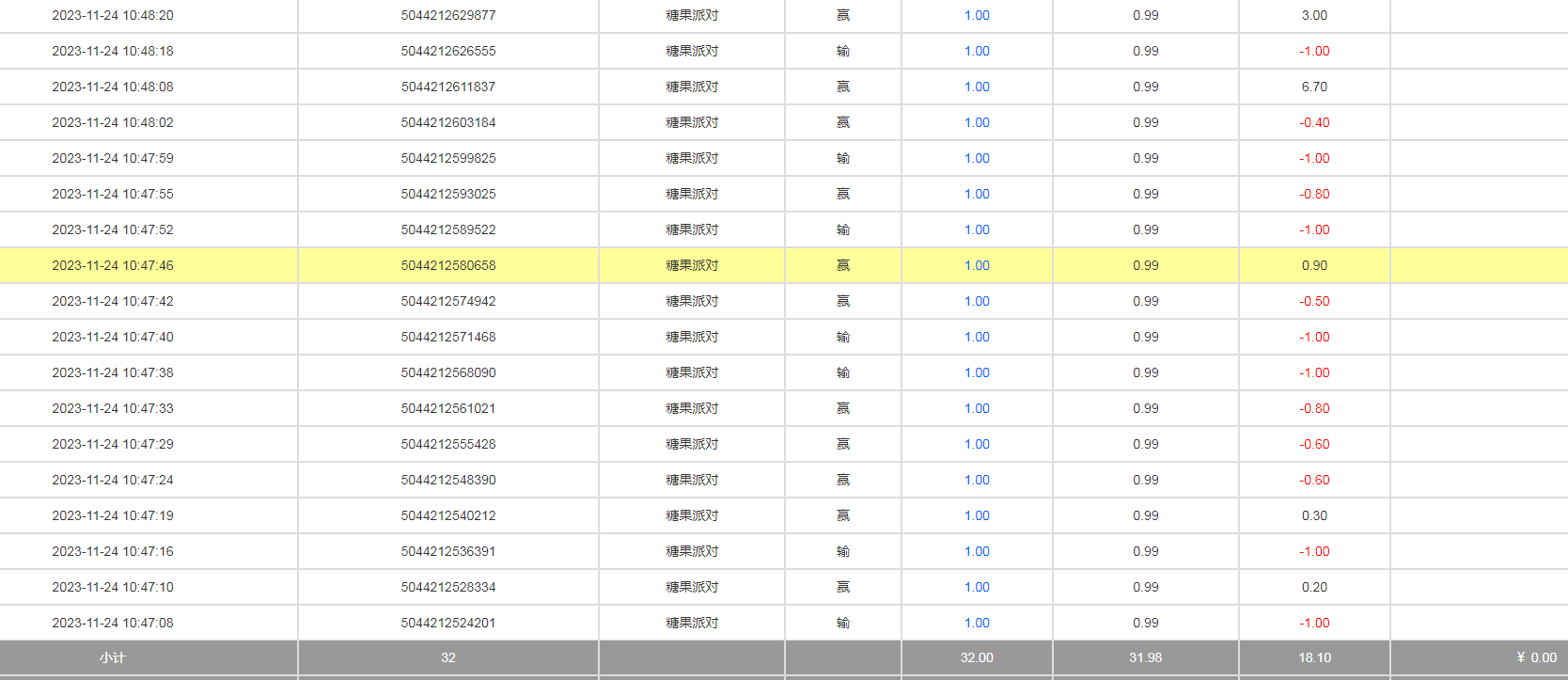The height and width of the screenshot is (680, 1568).
Task: Click the 0.30 profit value
Action: click(x=1314, y=515)
